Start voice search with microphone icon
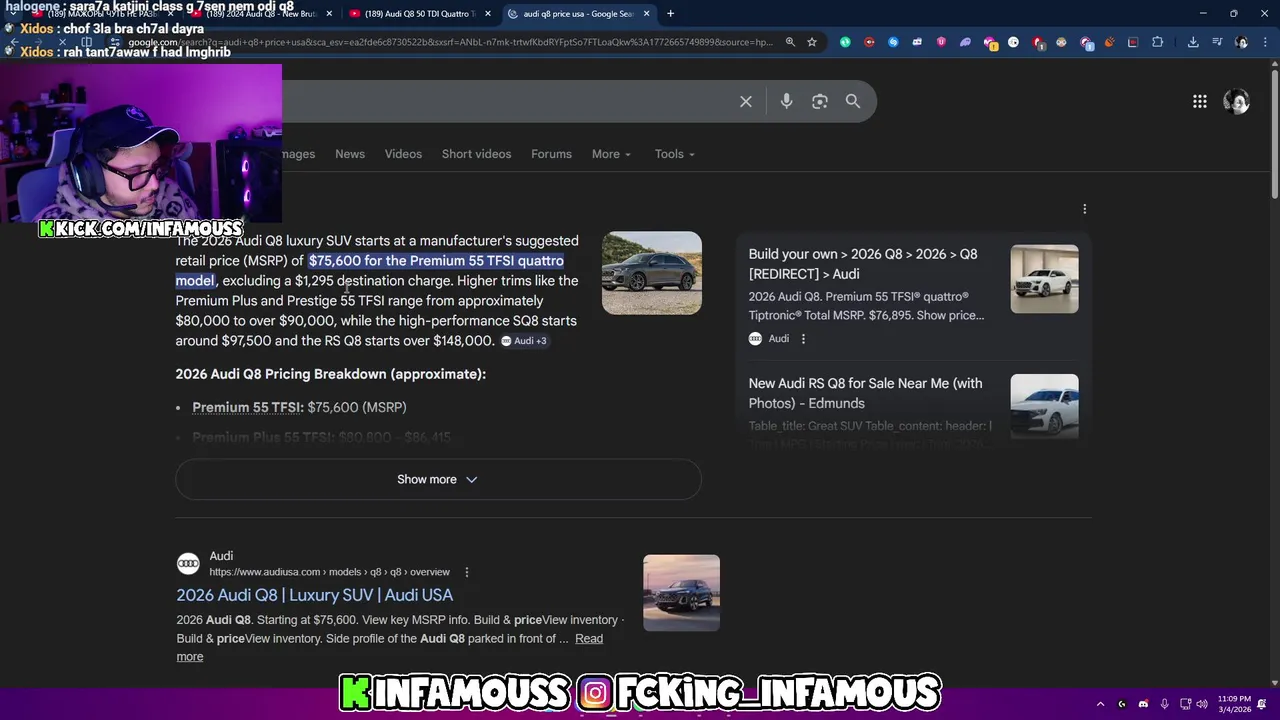The height and width of the screenshot is (720, 1280). (786, 101)
